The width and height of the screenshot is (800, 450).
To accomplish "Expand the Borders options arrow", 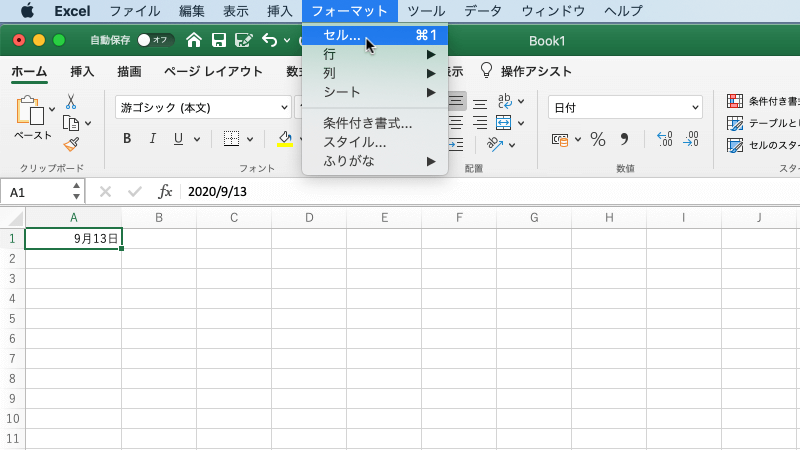I will coord(250,139).
